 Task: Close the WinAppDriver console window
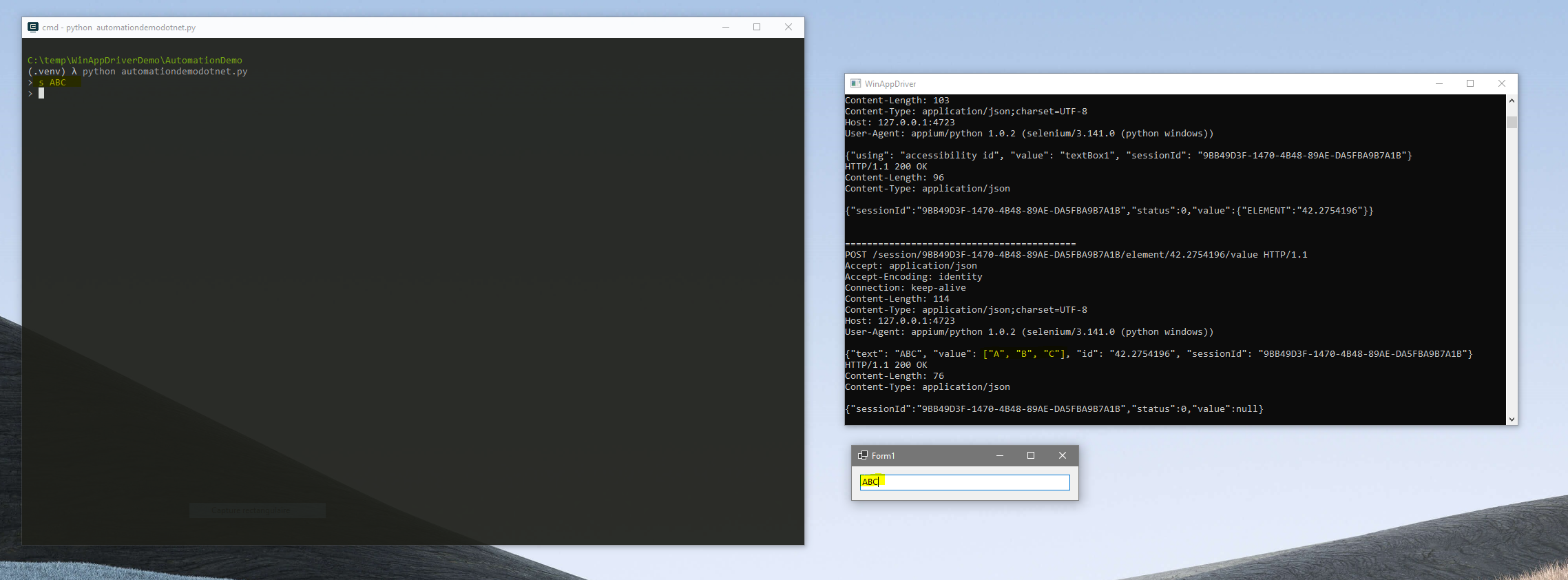pos(1502,83)
